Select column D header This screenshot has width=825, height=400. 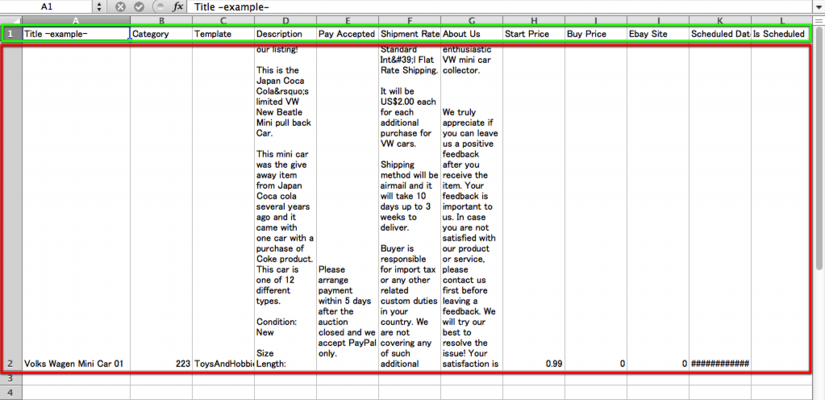pos(285,20)
